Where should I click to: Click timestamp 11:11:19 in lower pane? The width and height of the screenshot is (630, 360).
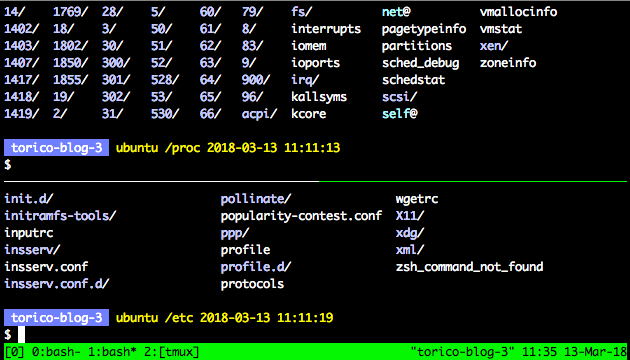click(x=305, y=318)
